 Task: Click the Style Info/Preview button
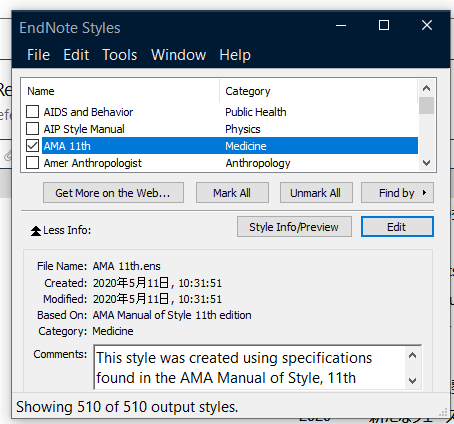click(x=294, y=227)
